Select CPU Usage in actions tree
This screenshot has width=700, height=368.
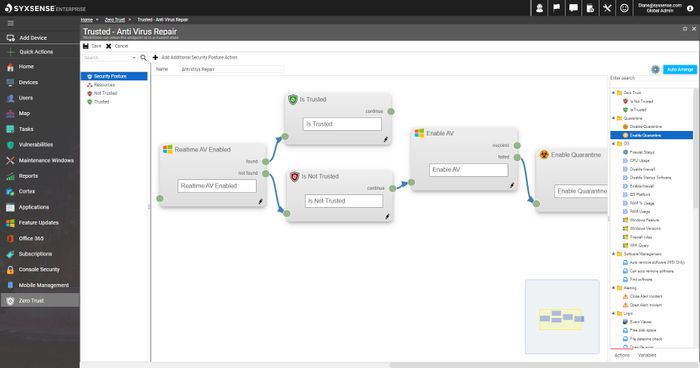(x=639, y=161)
